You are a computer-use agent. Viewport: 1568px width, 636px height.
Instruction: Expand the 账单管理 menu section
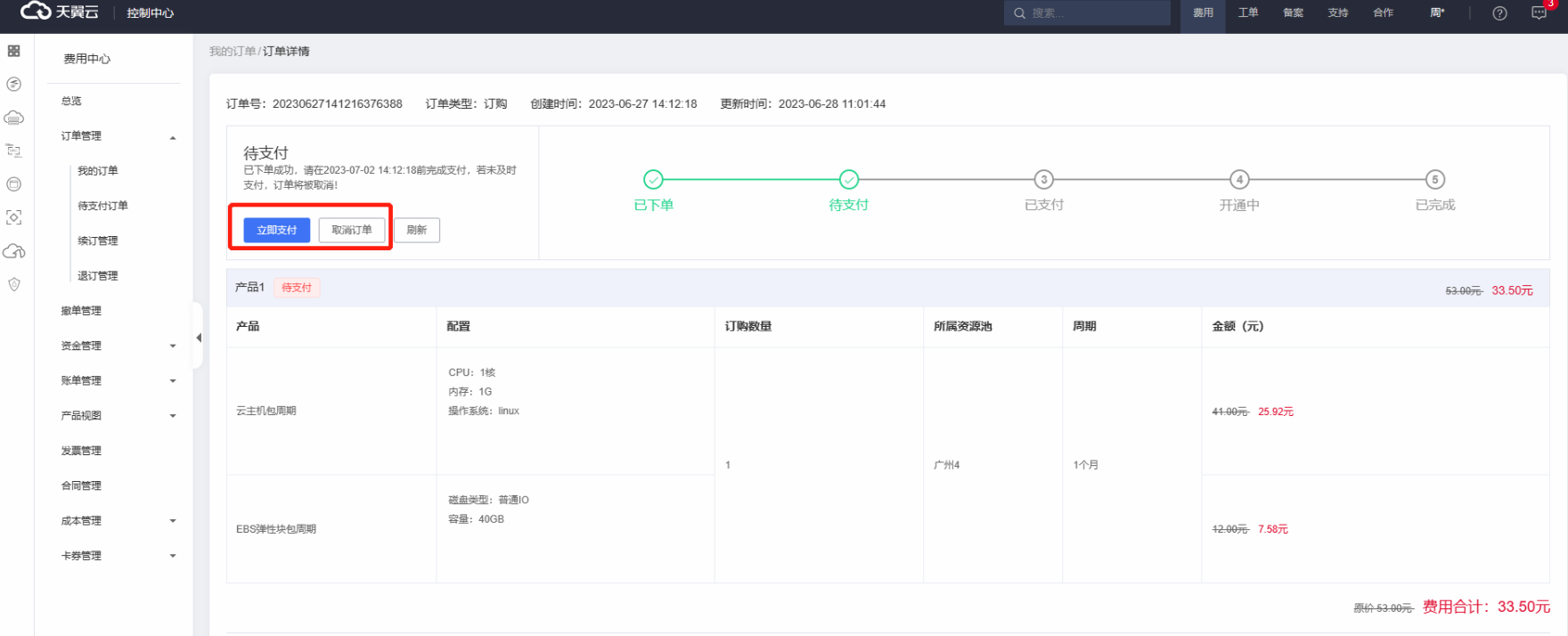pyautogui.click(x=173, y=381)
